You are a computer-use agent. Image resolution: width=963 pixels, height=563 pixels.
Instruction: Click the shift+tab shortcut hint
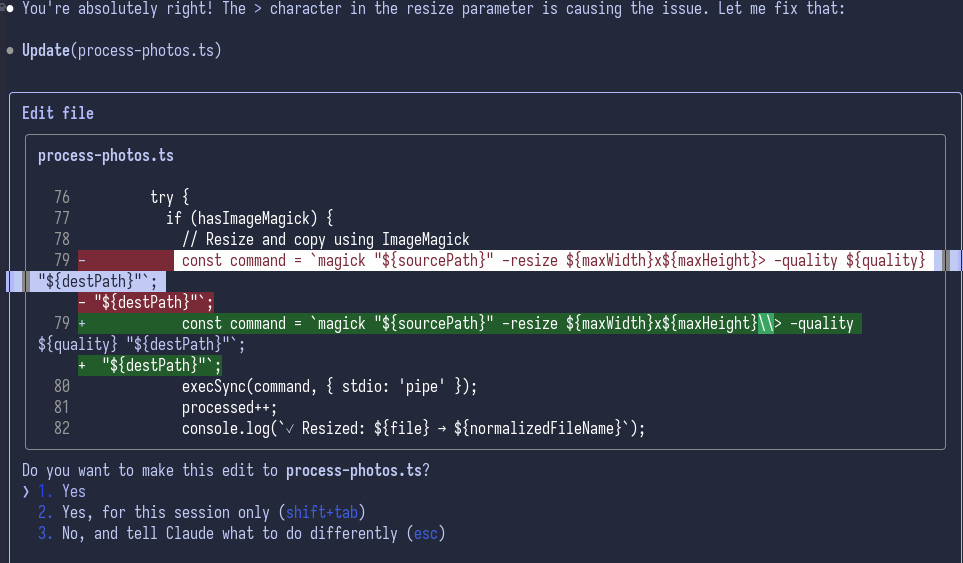322,512
